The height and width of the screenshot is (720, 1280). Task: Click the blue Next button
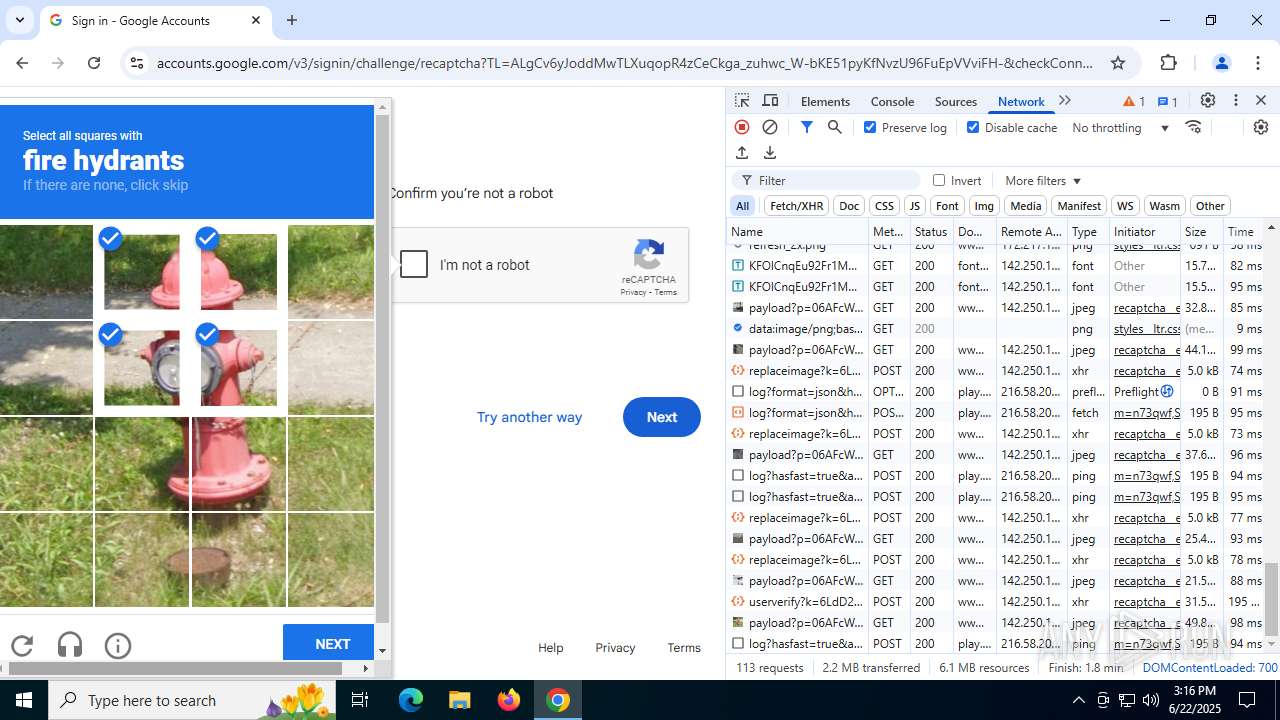[x=661, y=417]
